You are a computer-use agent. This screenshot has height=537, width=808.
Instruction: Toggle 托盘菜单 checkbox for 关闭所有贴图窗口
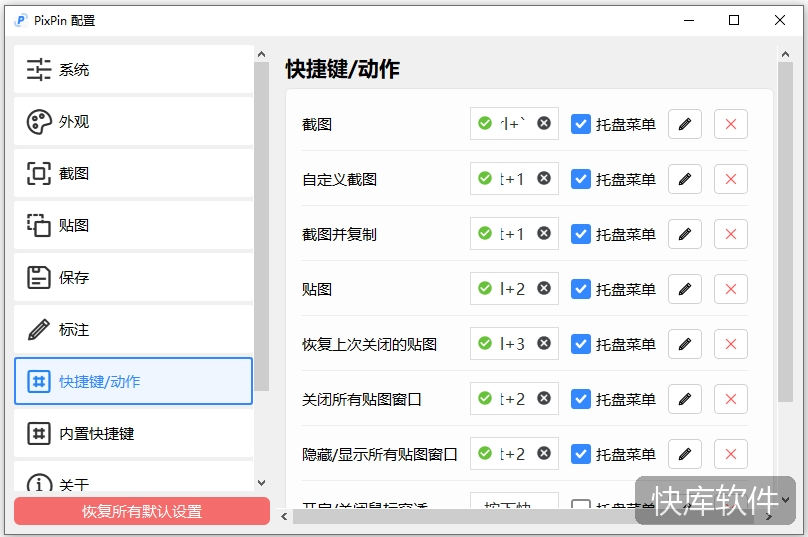[581, 399]
